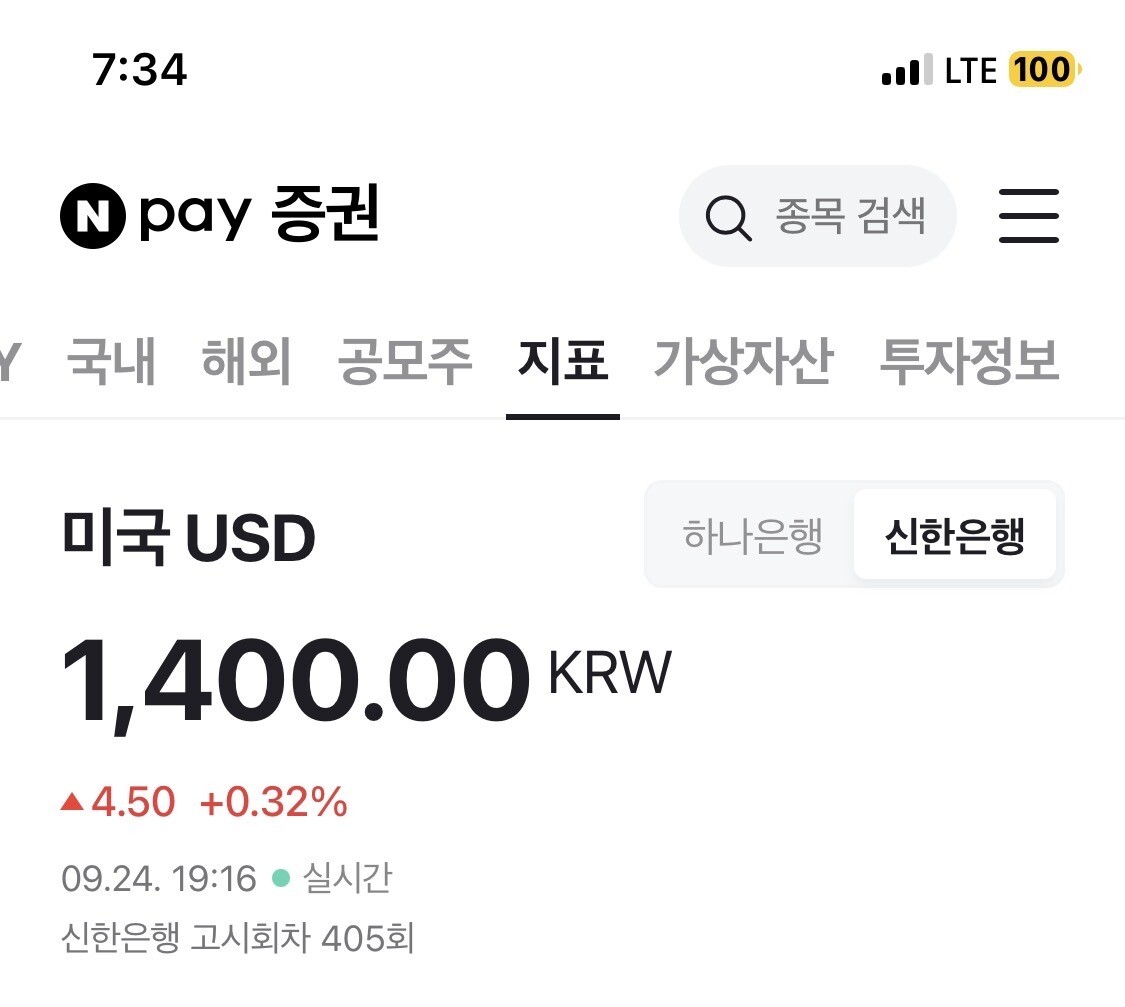This screenshot has width=1125, height=1007.
Task: Tap the green real-time status dot
Action: click(x=281, y=879)
